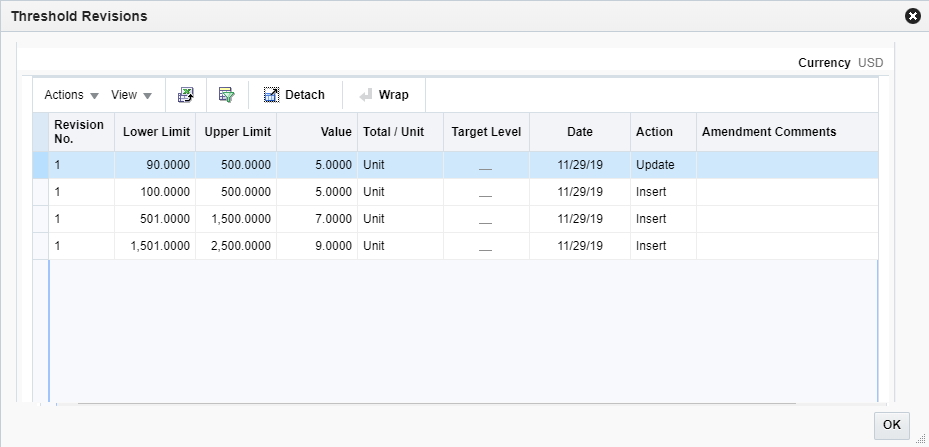This screenshot has width=929, height=447.
Task: Click the row selector of the 501.0000 row
Action: 41,219
